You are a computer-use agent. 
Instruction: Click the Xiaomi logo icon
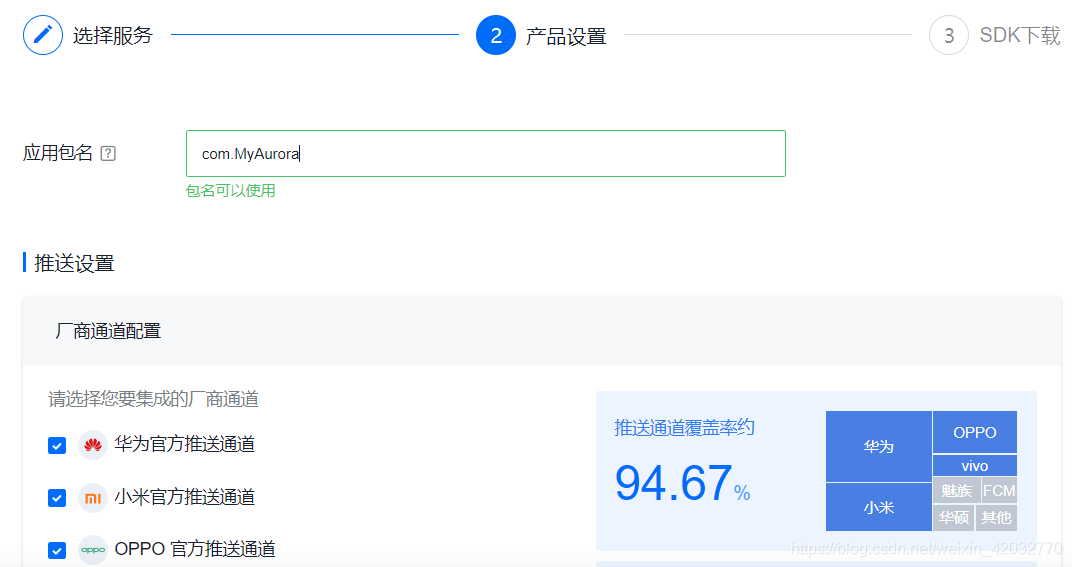tap(93, 498)
